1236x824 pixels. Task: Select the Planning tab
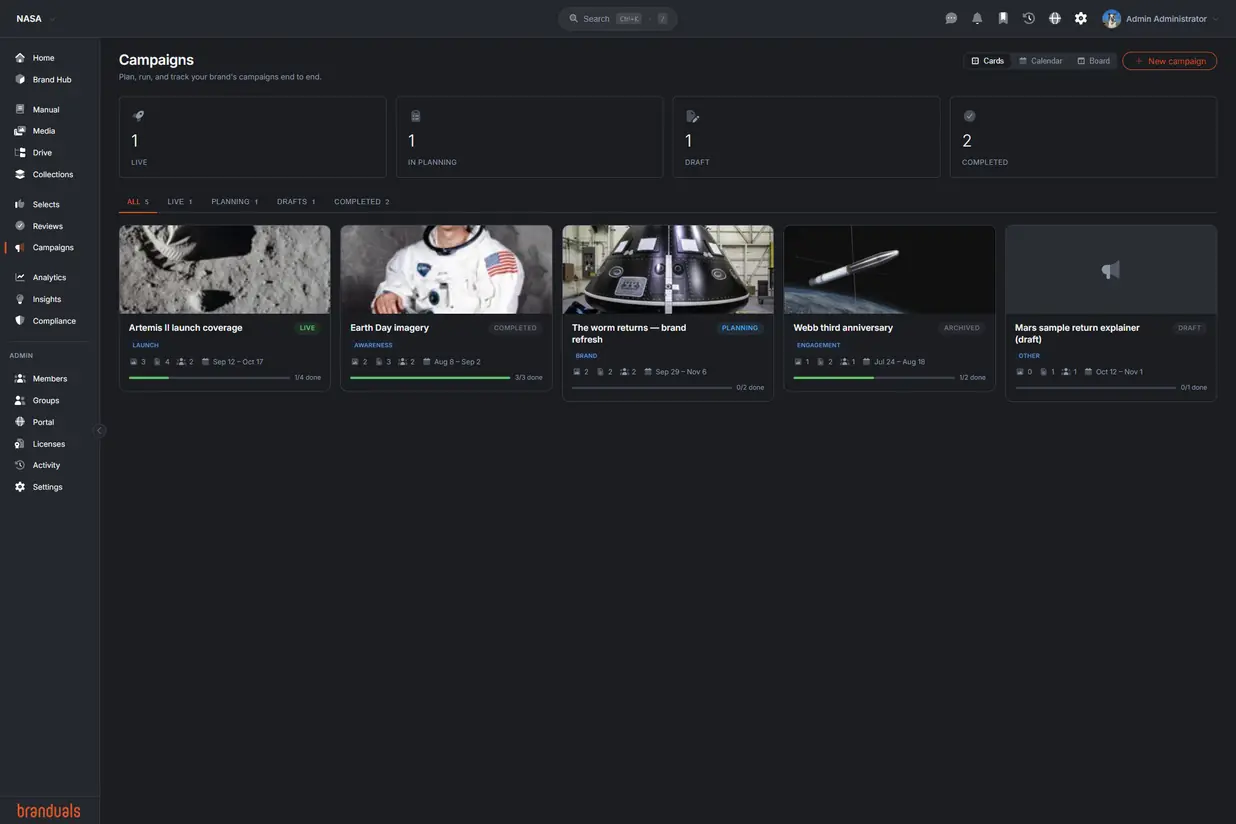click(x=234, y=202)
